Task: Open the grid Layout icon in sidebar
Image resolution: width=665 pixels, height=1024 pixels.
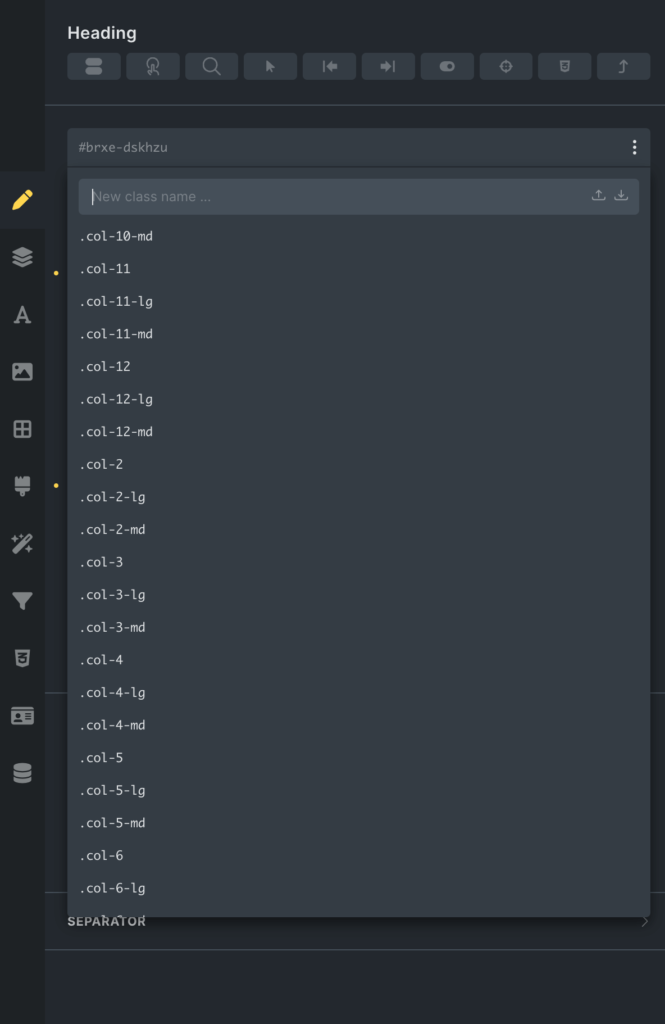Action: point(22,429)
